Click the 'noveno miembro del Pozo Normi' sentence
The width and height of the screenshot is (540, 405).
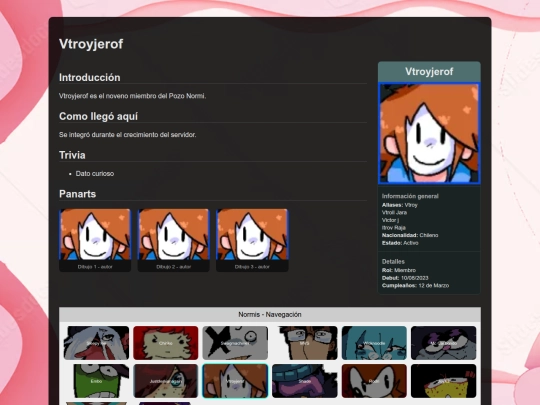pos(132,96)
